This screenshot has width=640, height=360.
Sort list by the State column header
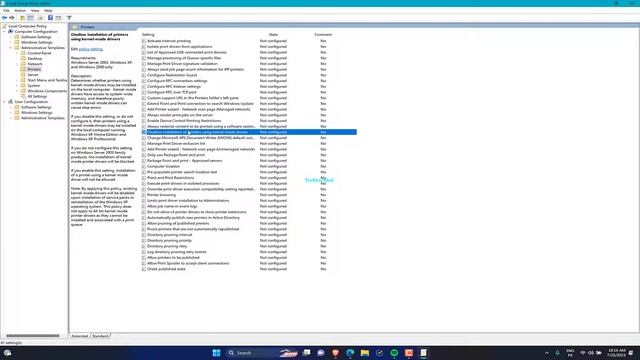coord(273,35)
